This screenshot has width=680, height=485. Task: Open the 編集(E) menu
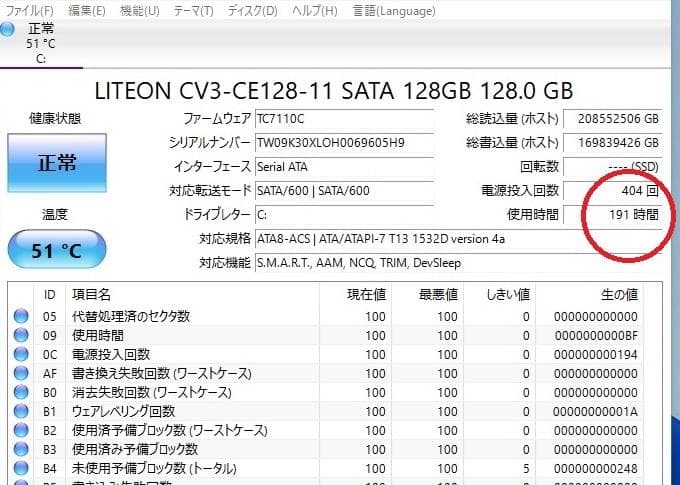point(87,10)
